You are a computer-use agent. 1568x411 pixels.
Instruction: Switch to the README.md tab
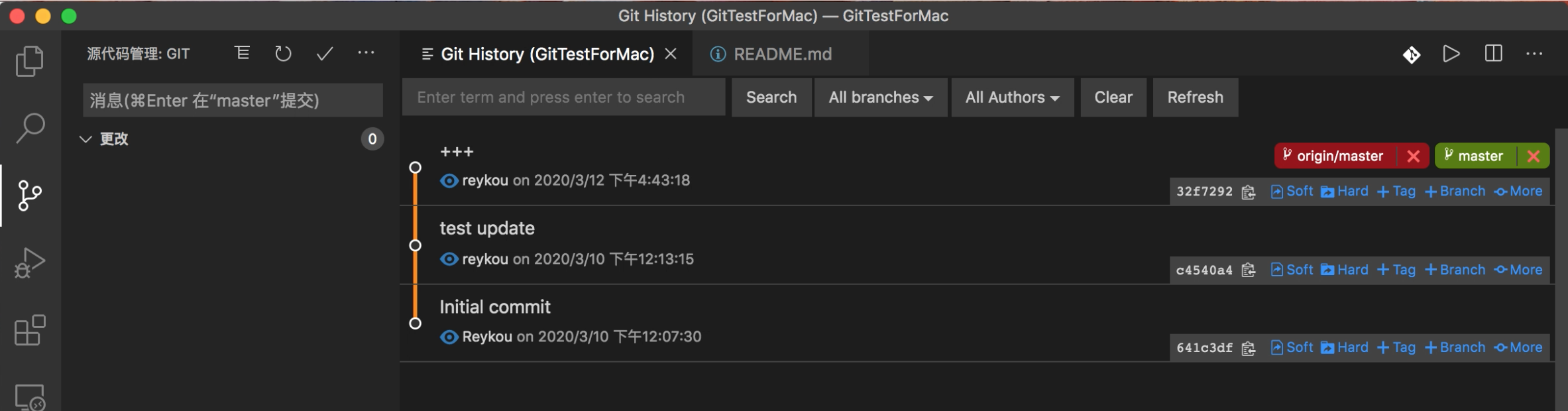pyautogui.click(x=782, y=54)
